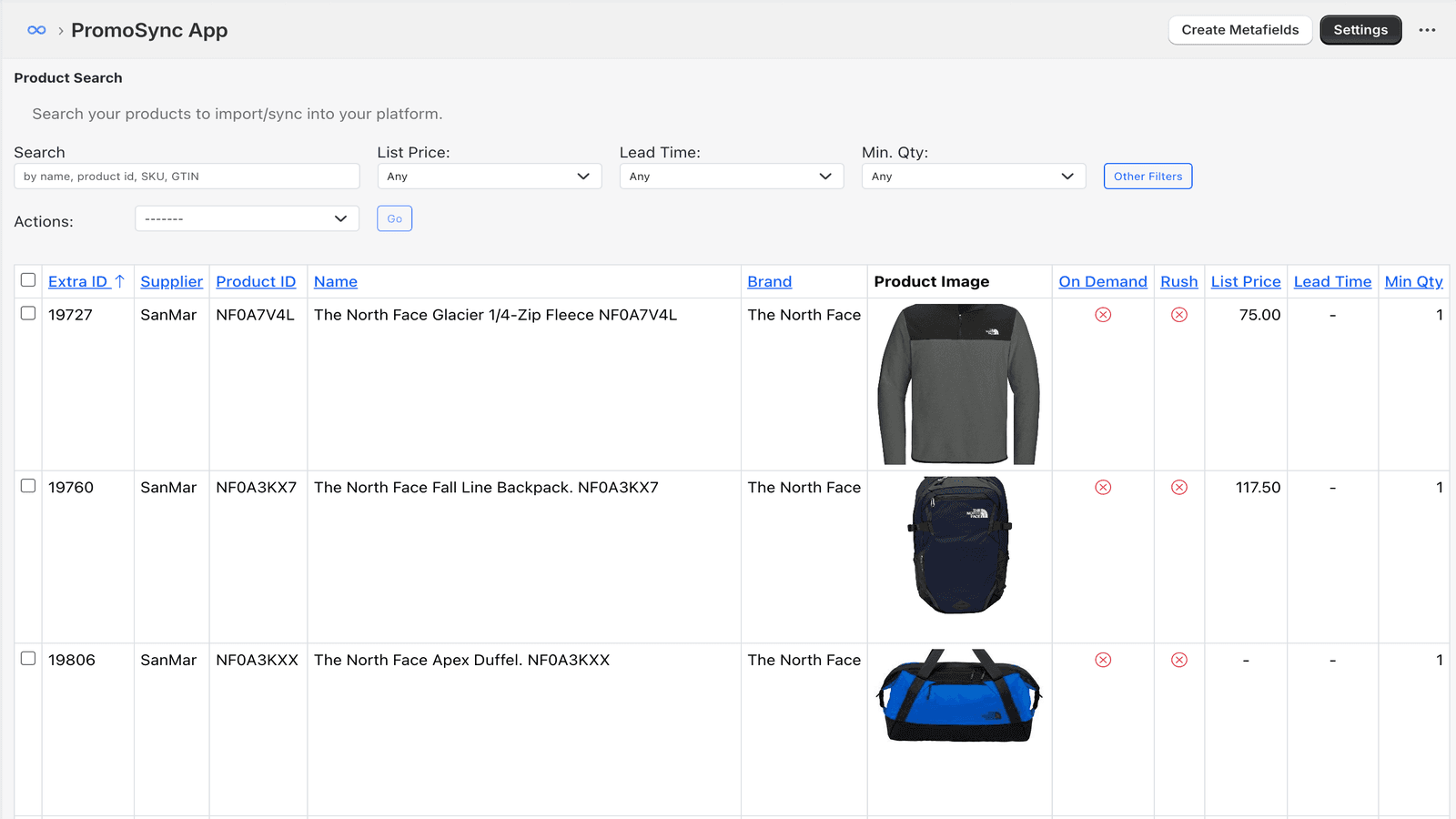
Task: Focus the product search input field
Action: point(187,177)
